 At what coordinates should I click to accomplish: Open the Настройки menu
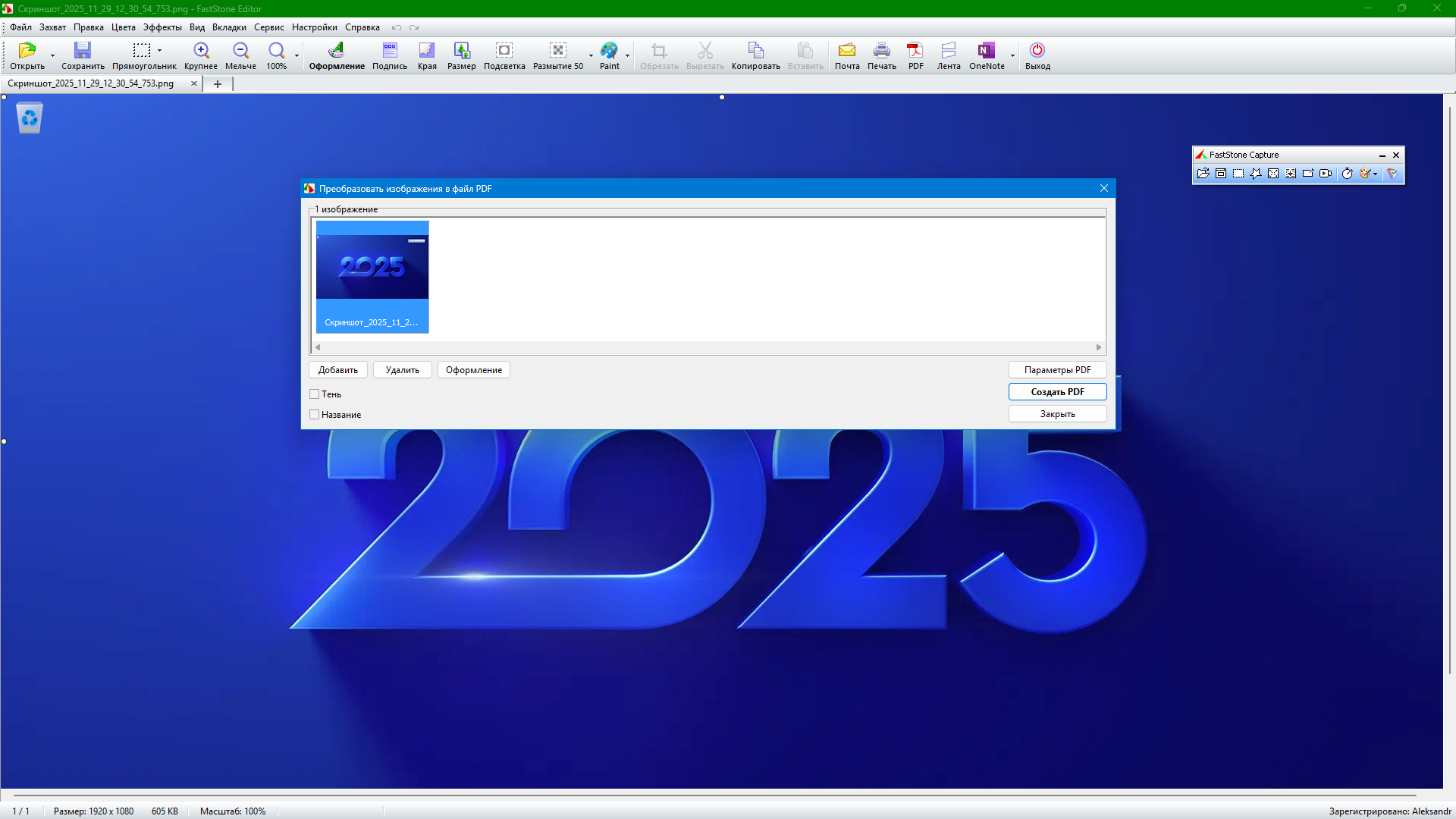[314, 27]
